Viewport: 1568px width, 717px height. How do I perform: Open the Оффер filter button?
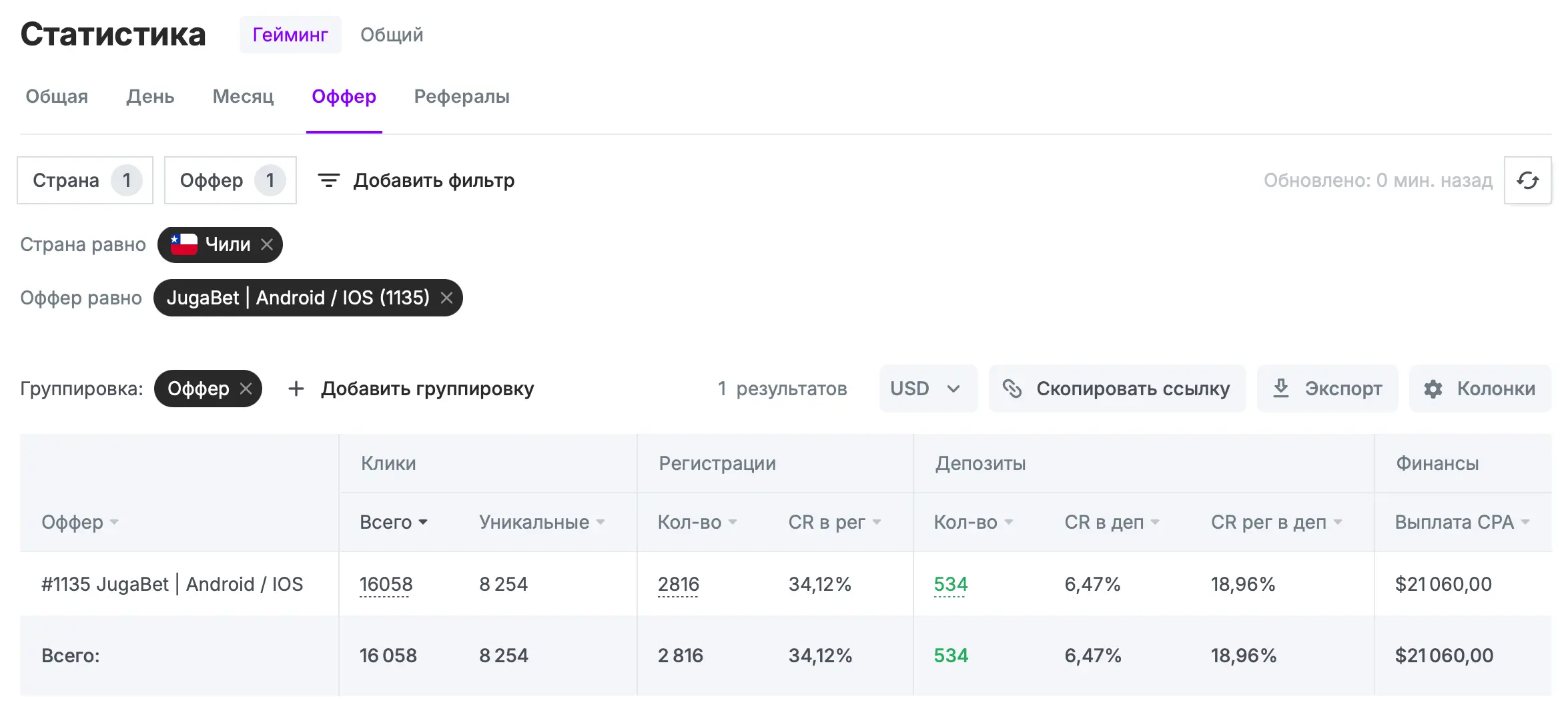[x=230, y=180]
